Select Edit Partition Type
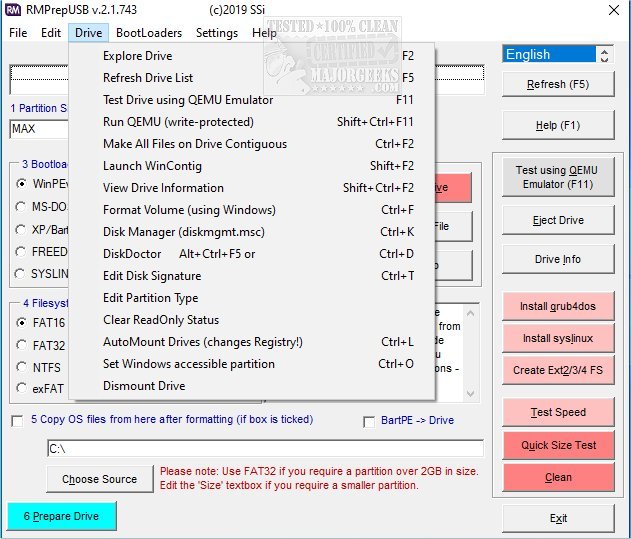The height and width of the screenshot is (539, 631). point(252,298)
